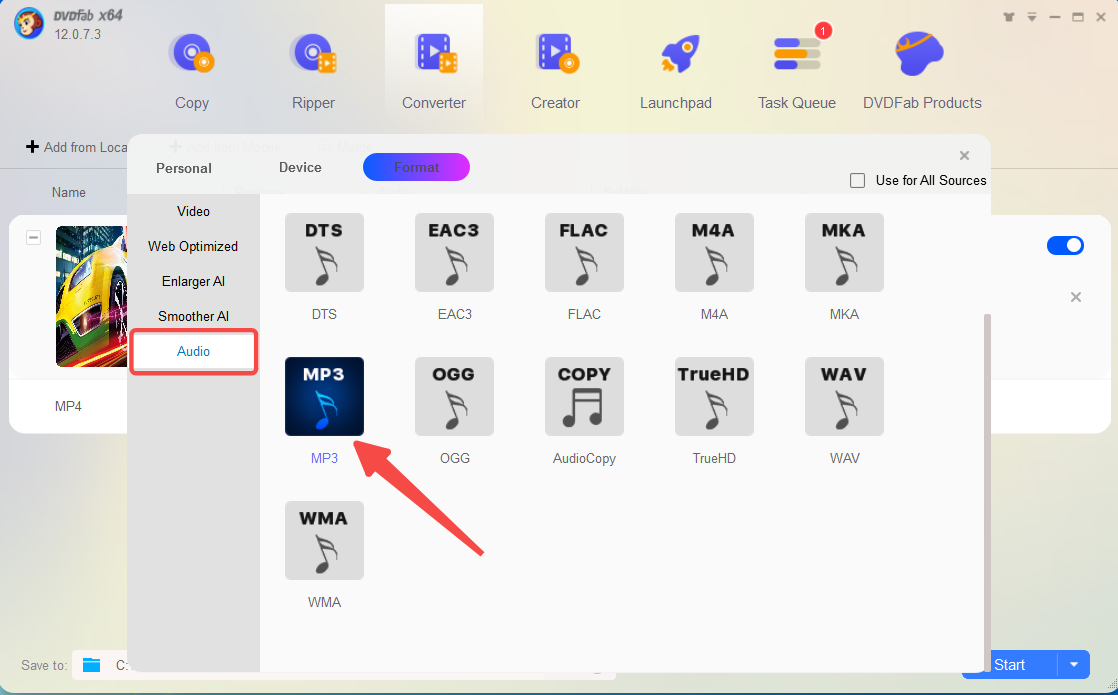Screen dimensions: 1118x695
Task: Expand the Save to folder selector
Action: tap(91, 664)
